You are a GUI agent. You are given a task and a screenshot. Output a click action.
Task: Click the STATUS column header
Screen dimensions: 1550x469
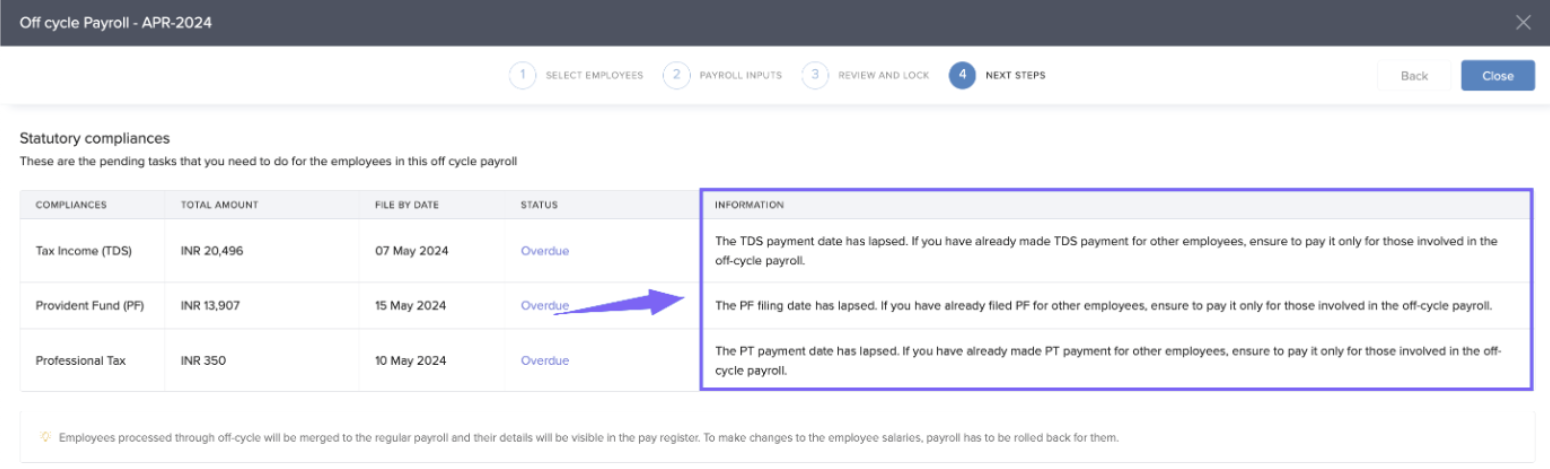[x=539, y=205]
